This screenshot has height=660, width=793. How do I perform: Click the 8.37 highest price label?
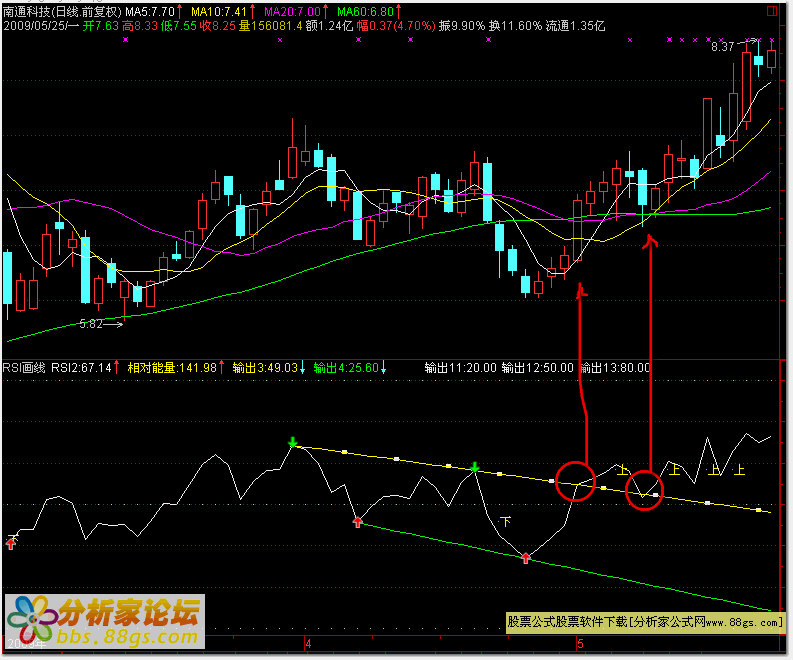[722, 47]
